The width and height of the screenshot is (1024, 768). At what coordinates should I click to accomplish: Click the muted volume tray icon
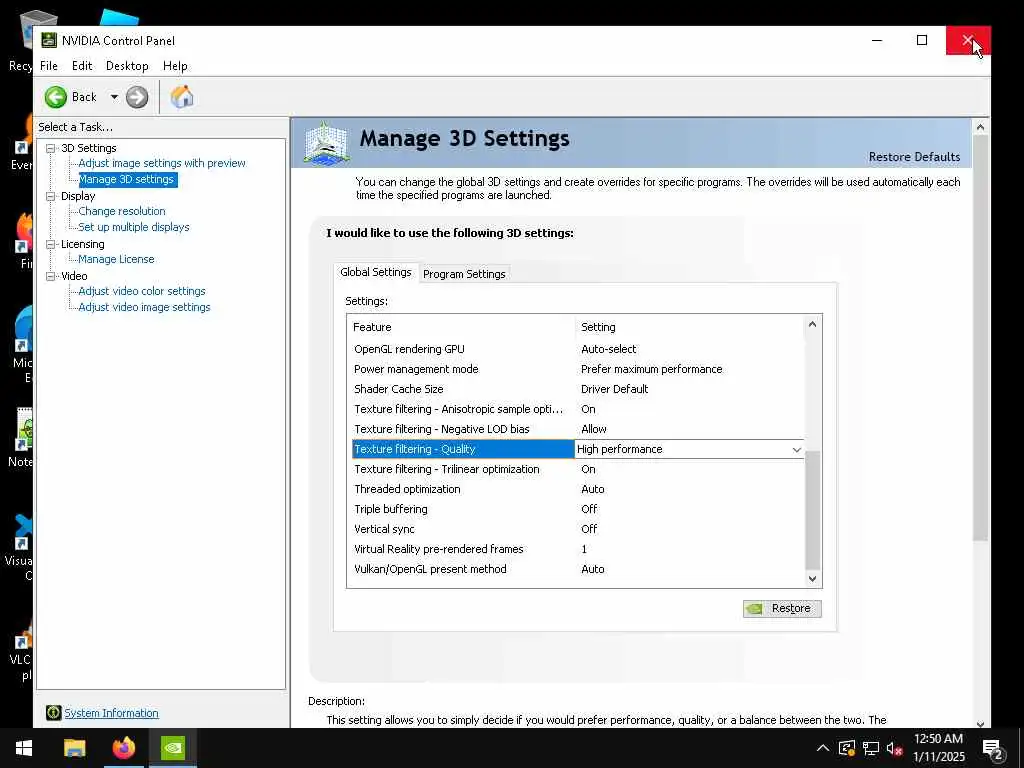pyautogui.click(x=895, y=748)
